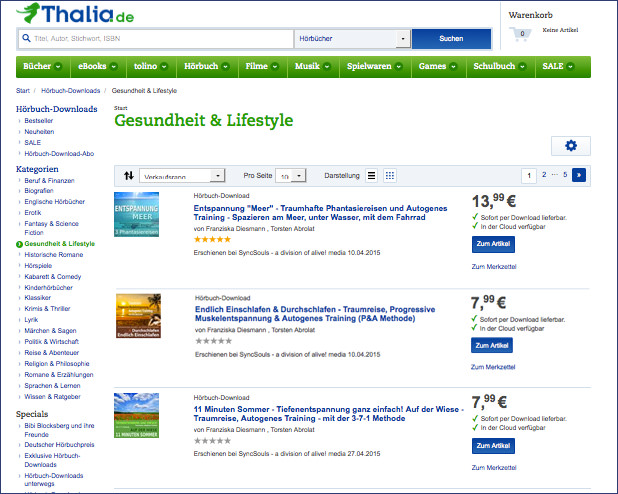
Task: Open Bibi Blocksberg und ihre Freunde special
Action: point(60,430)
